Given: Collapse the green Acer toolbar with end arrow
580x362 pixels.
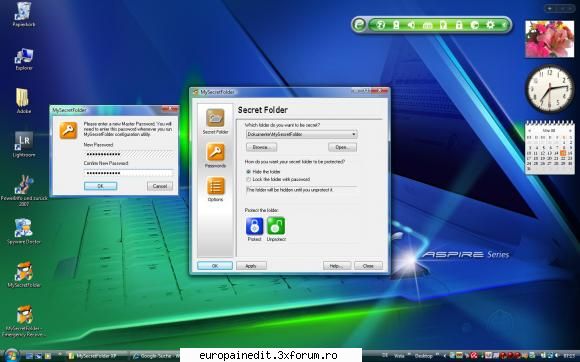Looking at the screenshot, I should click(x=504, y=25).
